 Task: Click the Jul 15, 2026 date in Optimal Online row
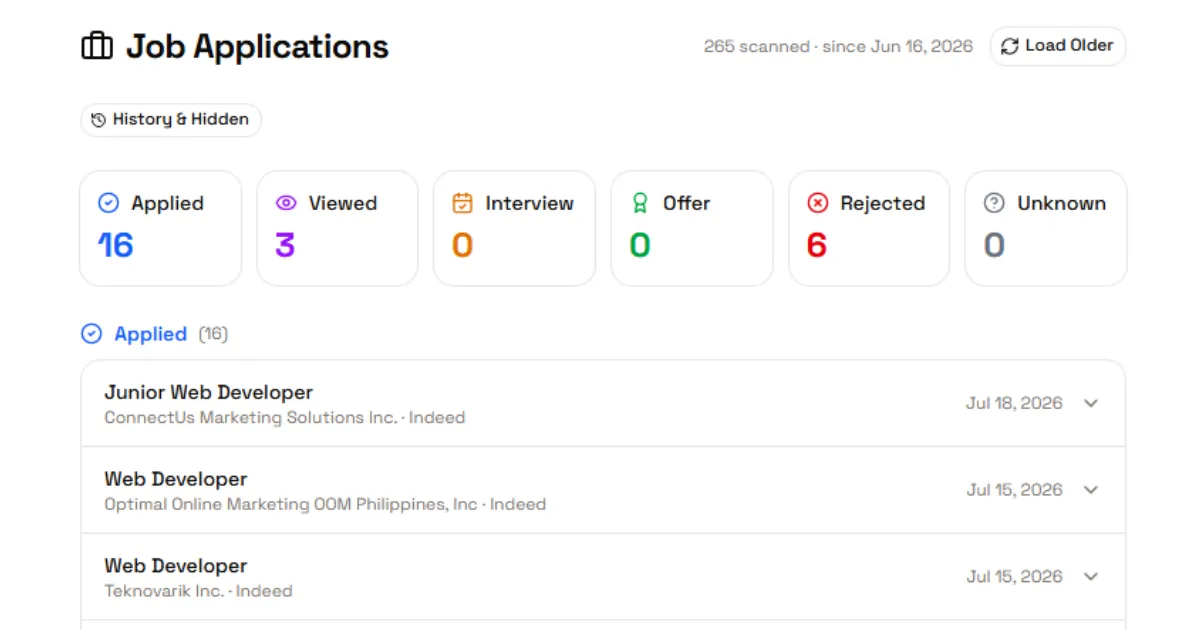[1014, 490]
